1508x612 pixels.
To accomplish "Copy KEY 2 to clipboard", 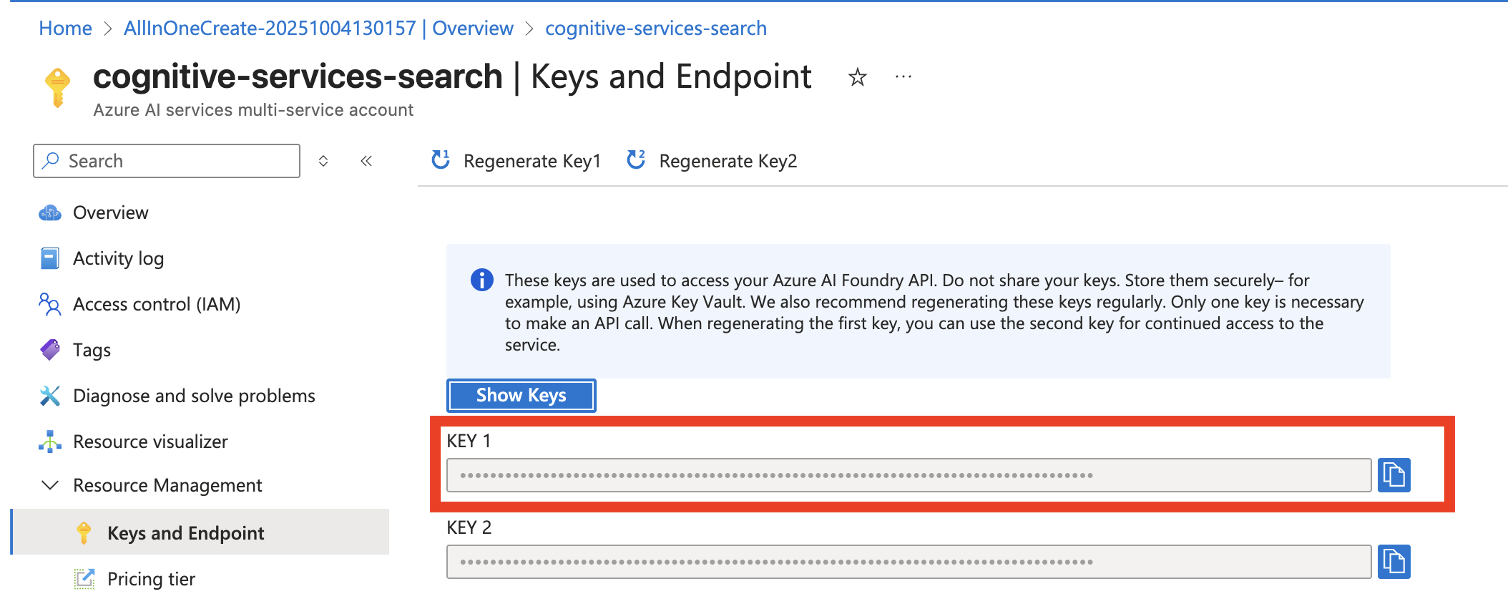I will [1394, 562].
